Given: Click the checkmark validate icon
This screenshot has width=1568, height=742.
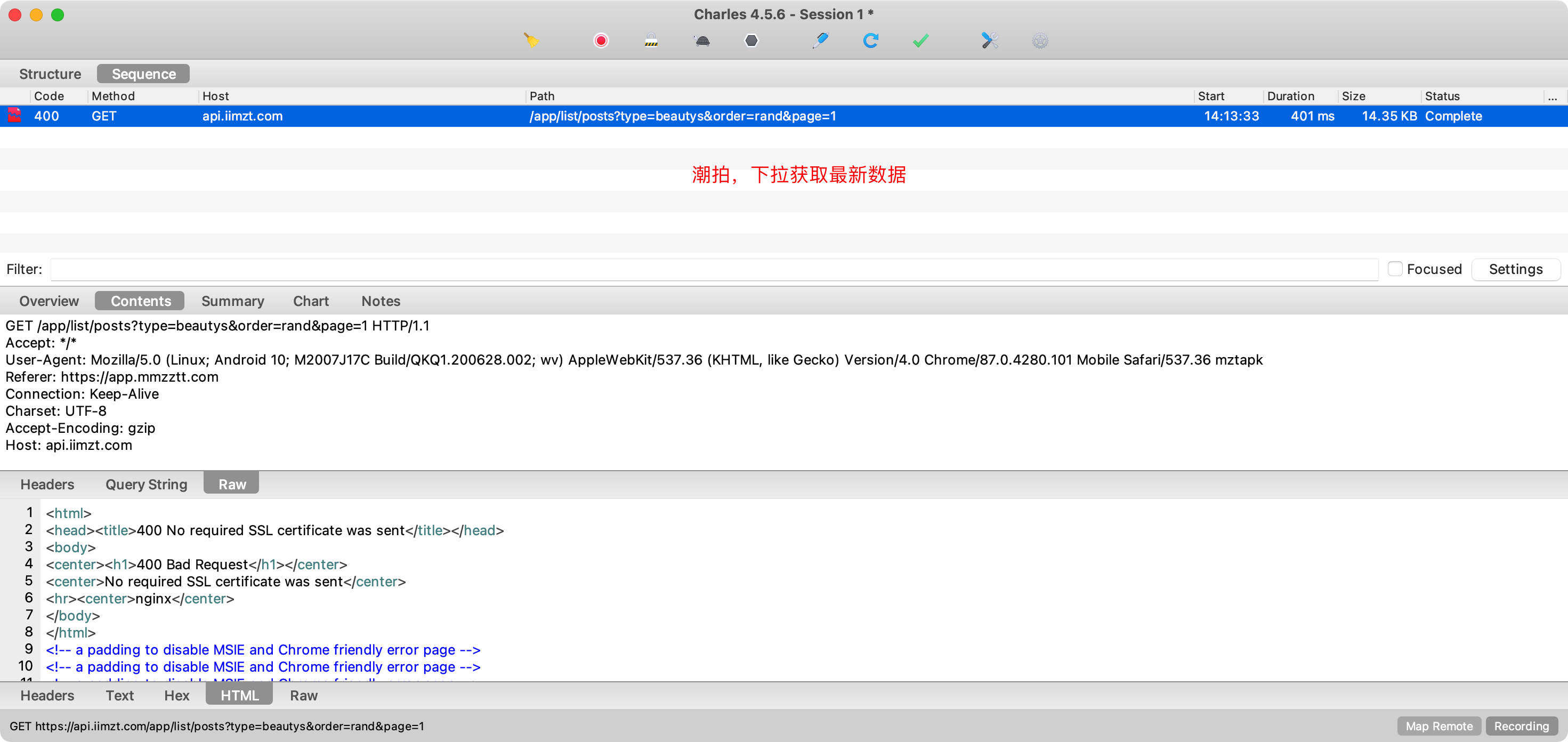Looking at the screenshot, I should coord(922,40).
